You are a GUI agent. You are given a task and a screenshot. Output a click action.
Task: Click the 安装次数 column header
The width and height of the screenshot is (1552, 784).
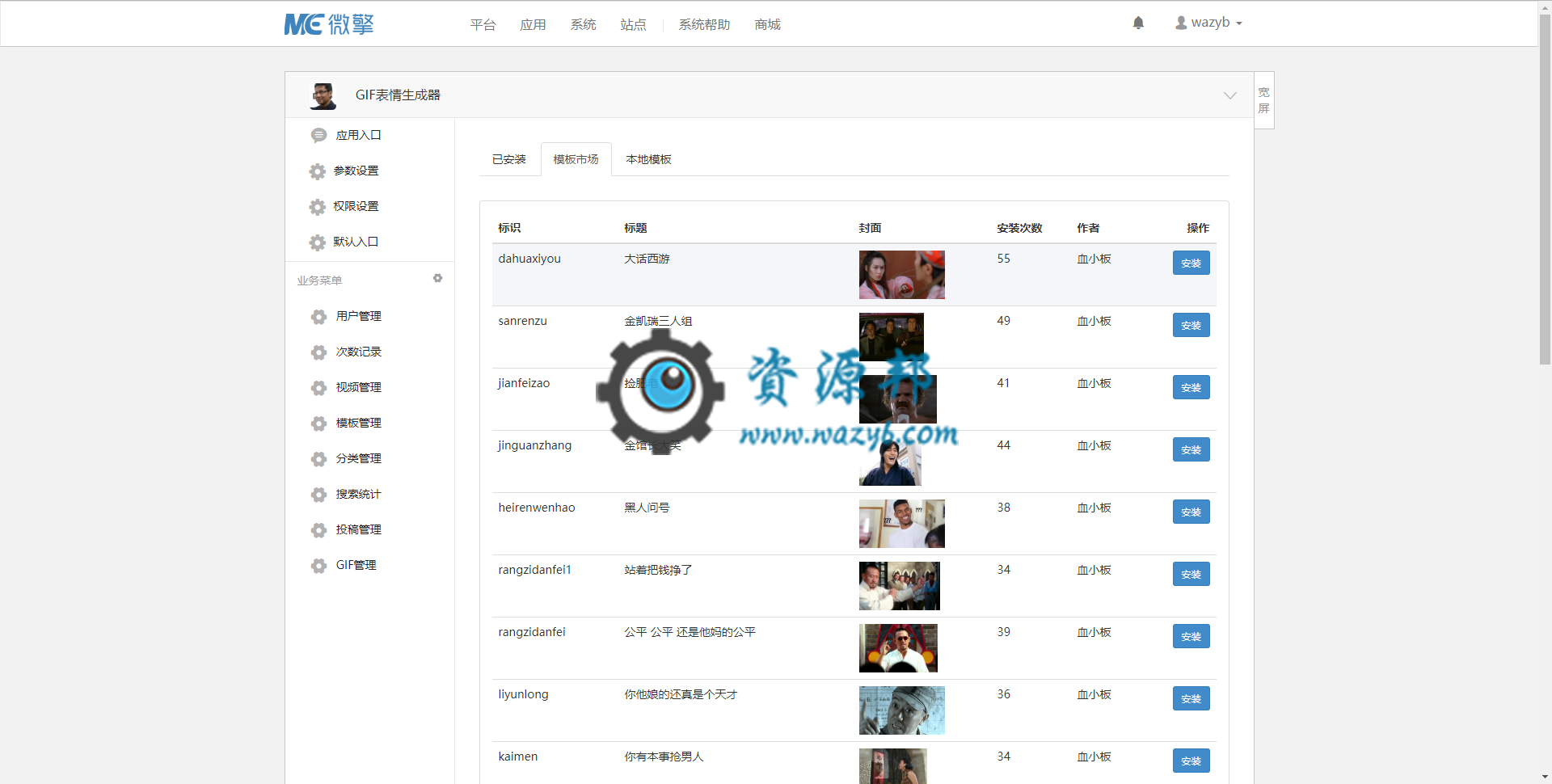pos(1019,228)
